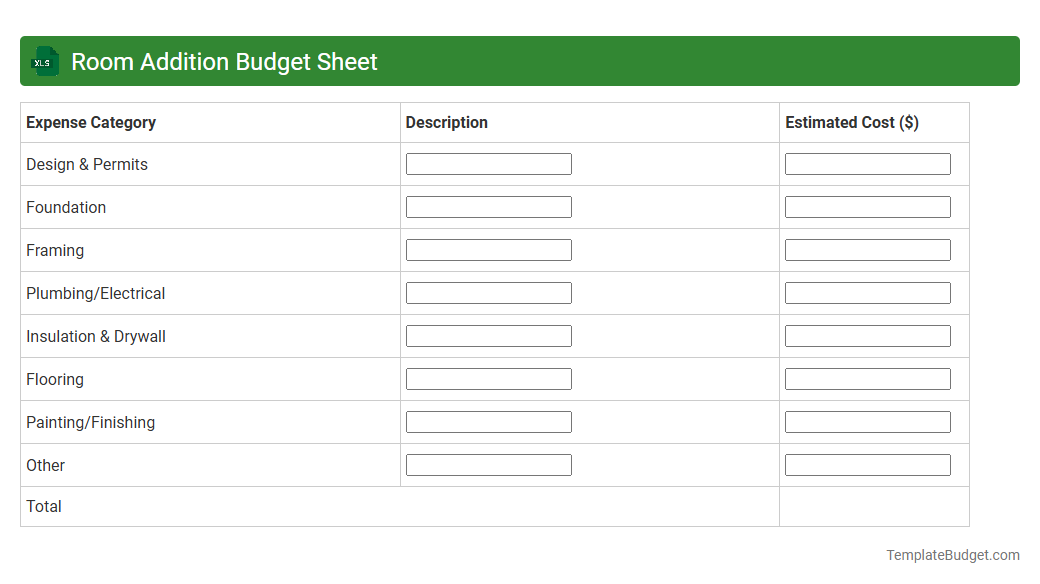Click the Design & Permits description field

pos(488,163)
